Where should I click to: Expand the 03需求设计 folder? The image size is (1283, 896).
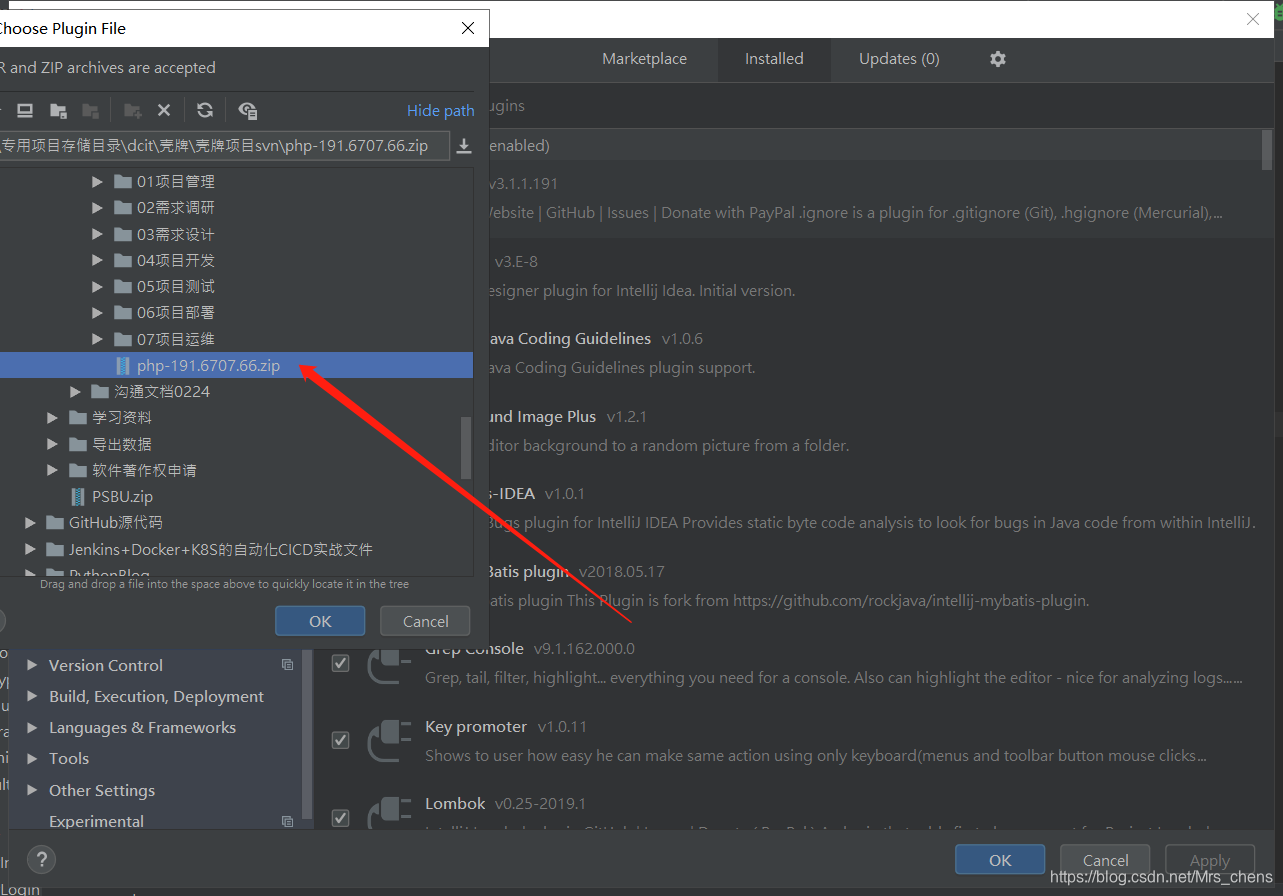97,234
